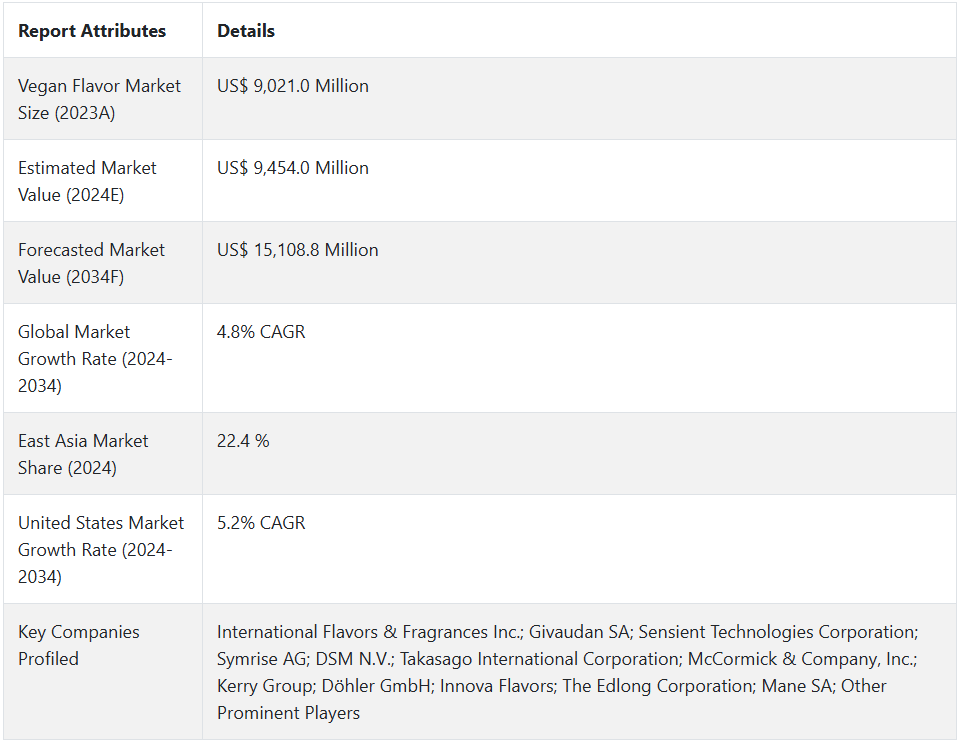Select the 'United States Market Growth Rate' cell

tap(101, 549)
